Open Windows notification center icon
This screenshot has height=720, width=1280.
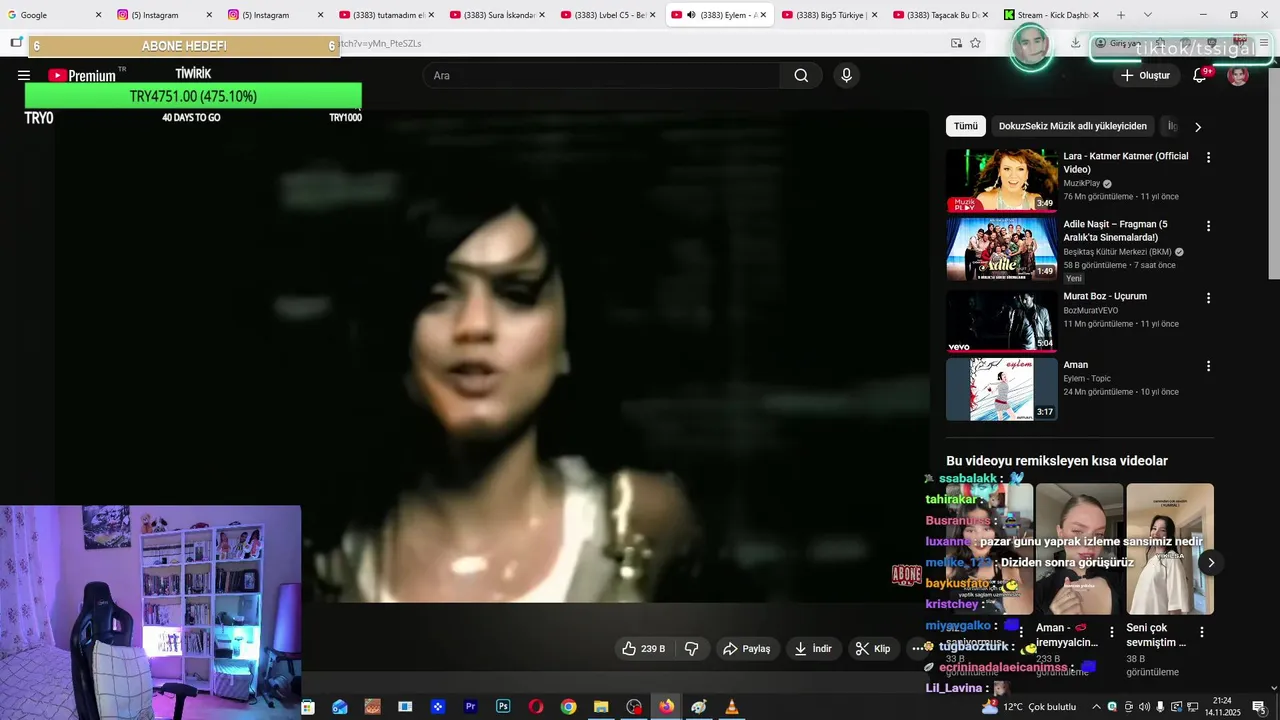pyautogui.click(x=1259, y=707)
